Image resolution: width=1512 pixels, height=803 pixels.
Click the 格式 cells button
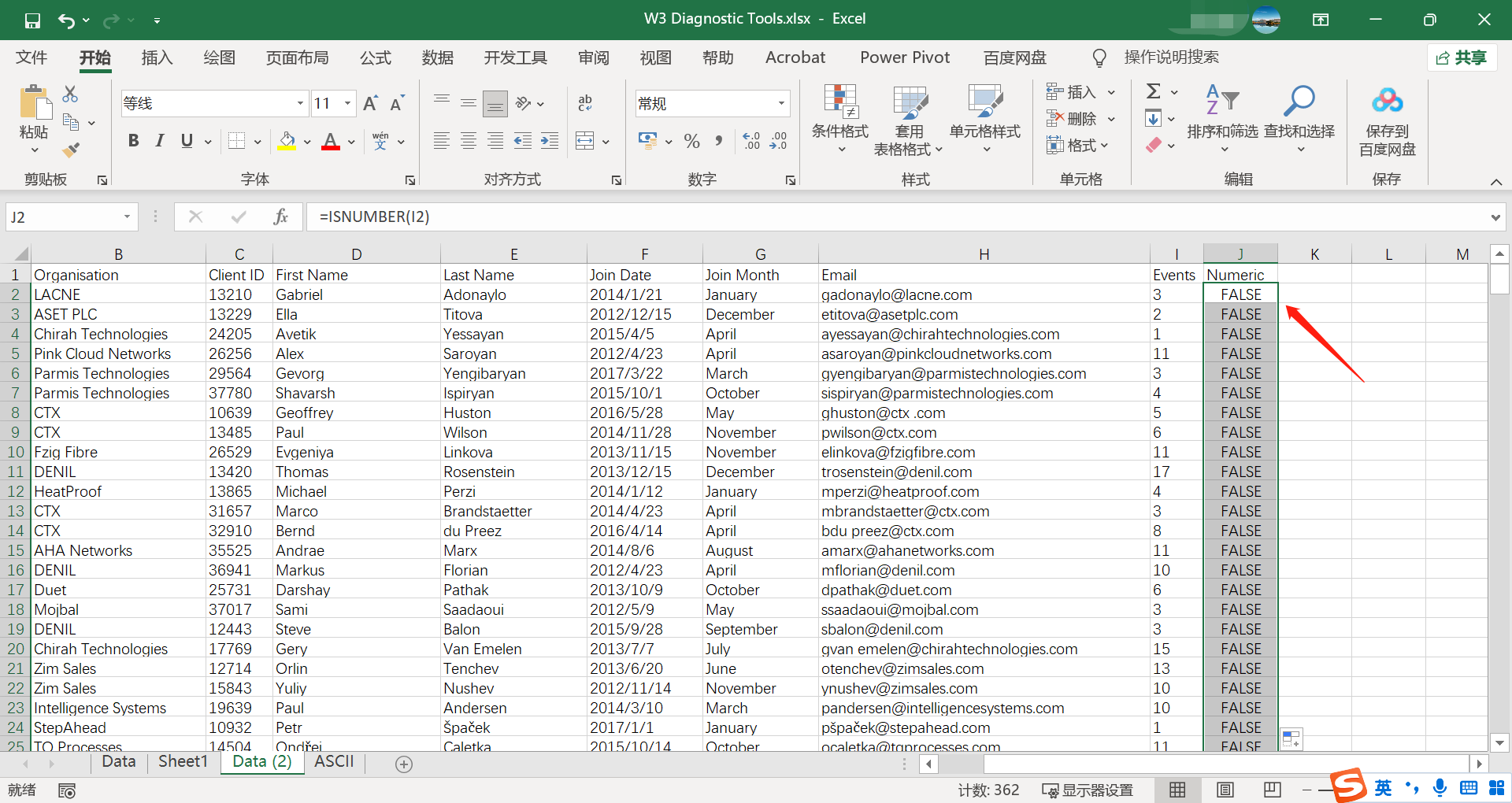pos(1077,145)
